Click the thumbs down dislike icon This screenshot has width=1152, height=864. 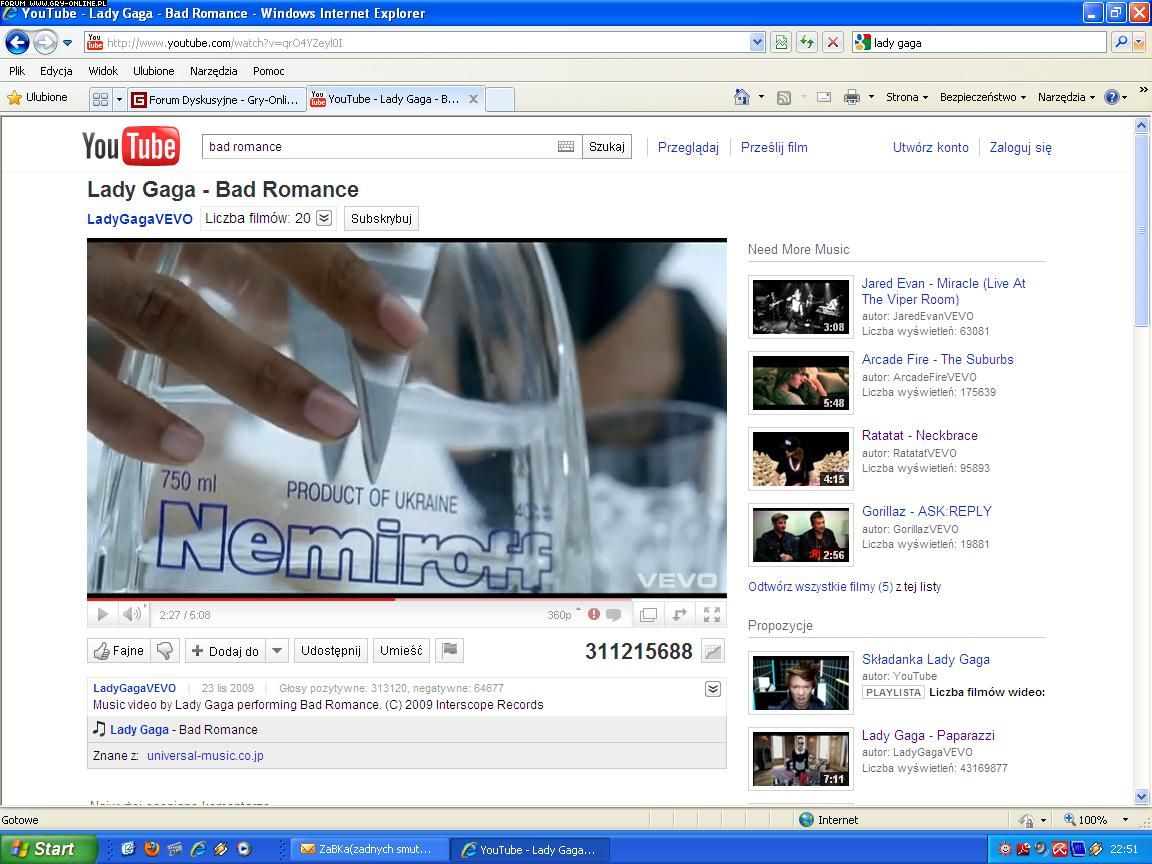165,651
